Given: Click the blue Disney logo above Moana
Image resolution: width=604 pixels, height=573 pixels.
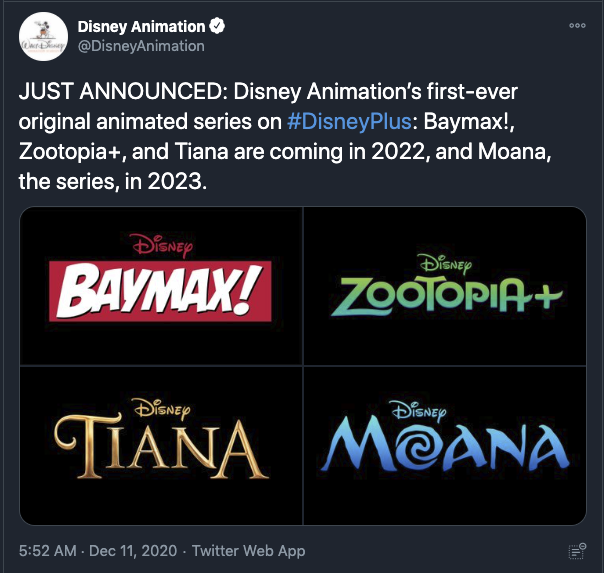Looking at the screenshot, I should 418,411.
